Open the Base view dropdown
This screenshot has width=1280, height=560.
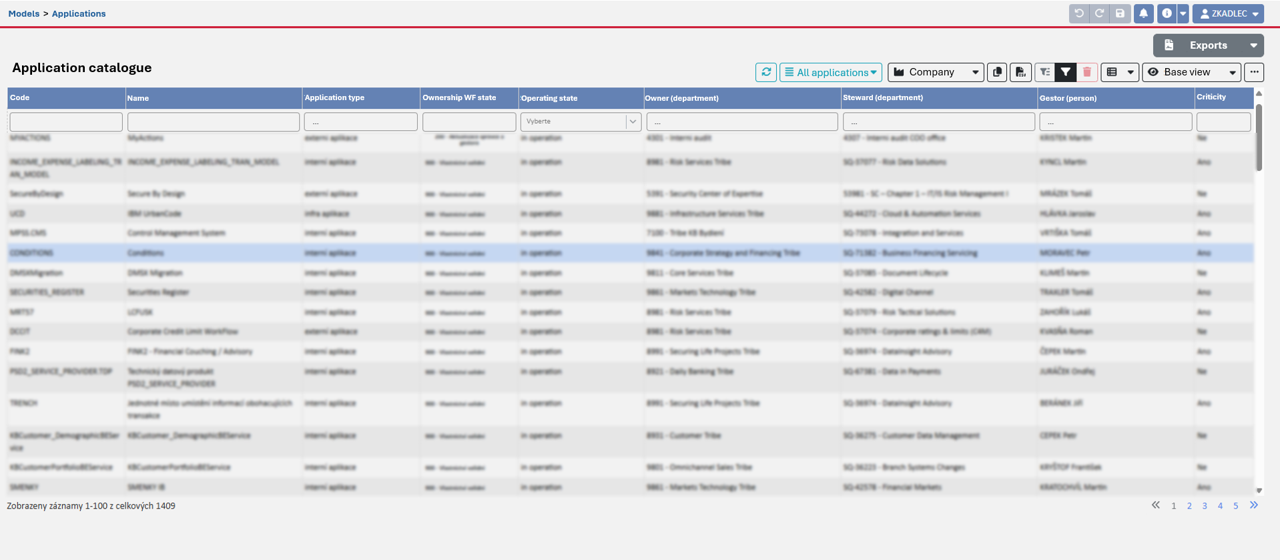pyautogui.click(x=1192, y=72)
